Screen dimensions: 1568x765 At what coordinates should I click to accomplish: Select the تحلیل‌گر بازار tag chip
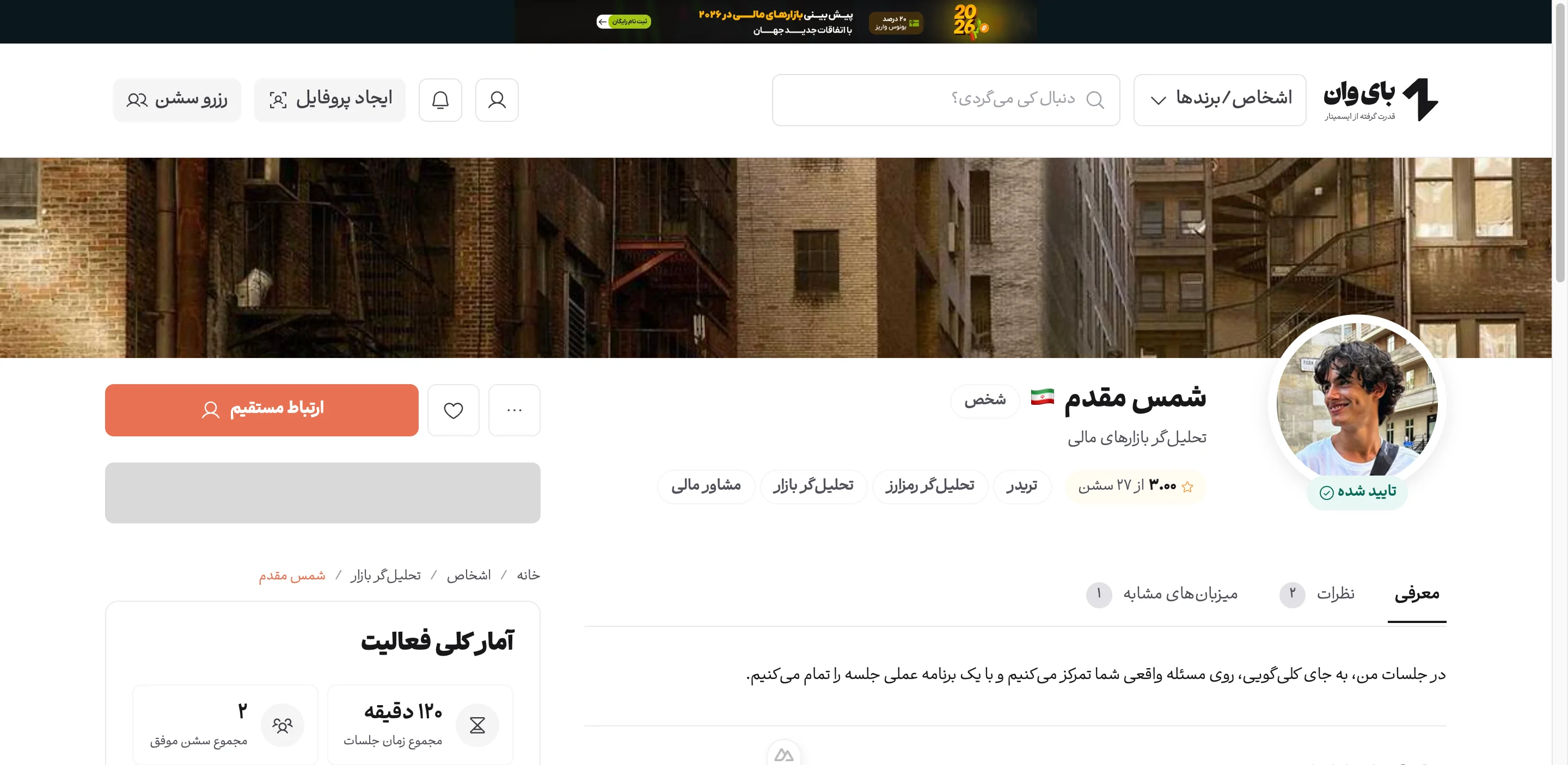click(813, 486)
